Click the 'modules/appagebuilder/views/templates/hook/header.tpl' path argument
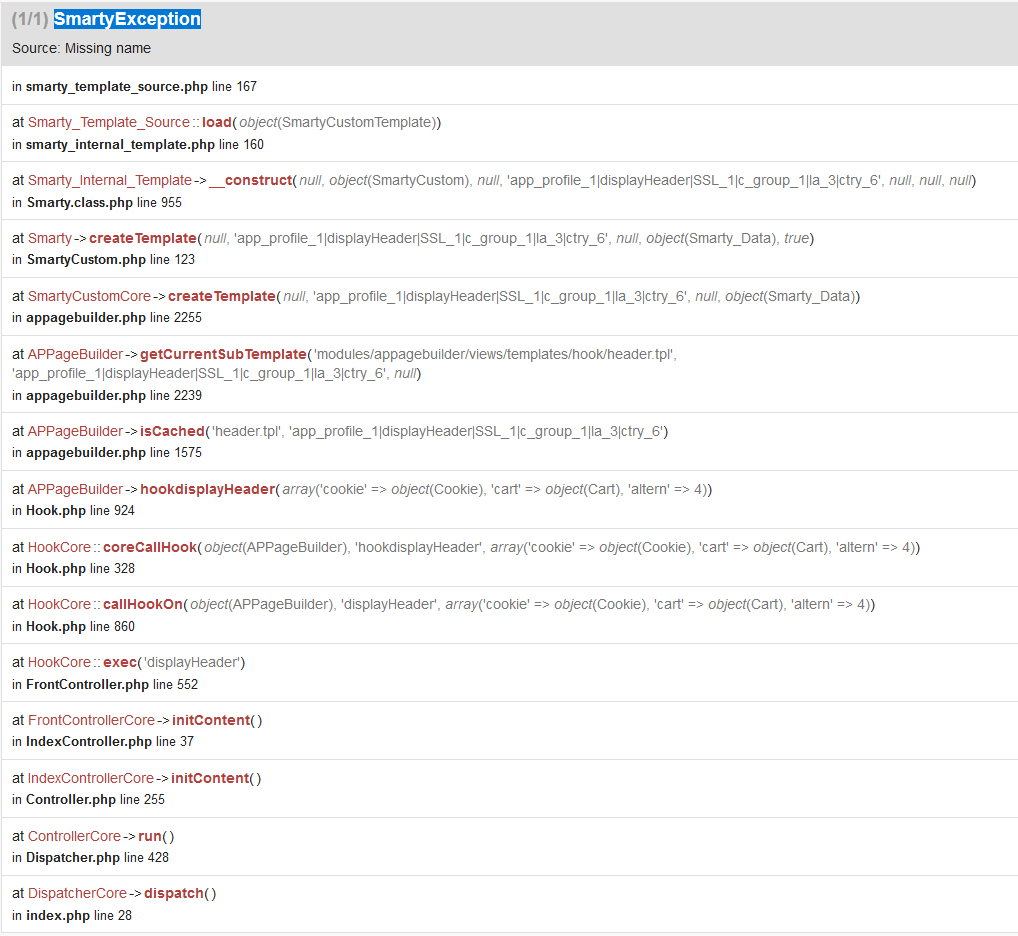The height and width of the screenshot is (936, 1018). 495,354
